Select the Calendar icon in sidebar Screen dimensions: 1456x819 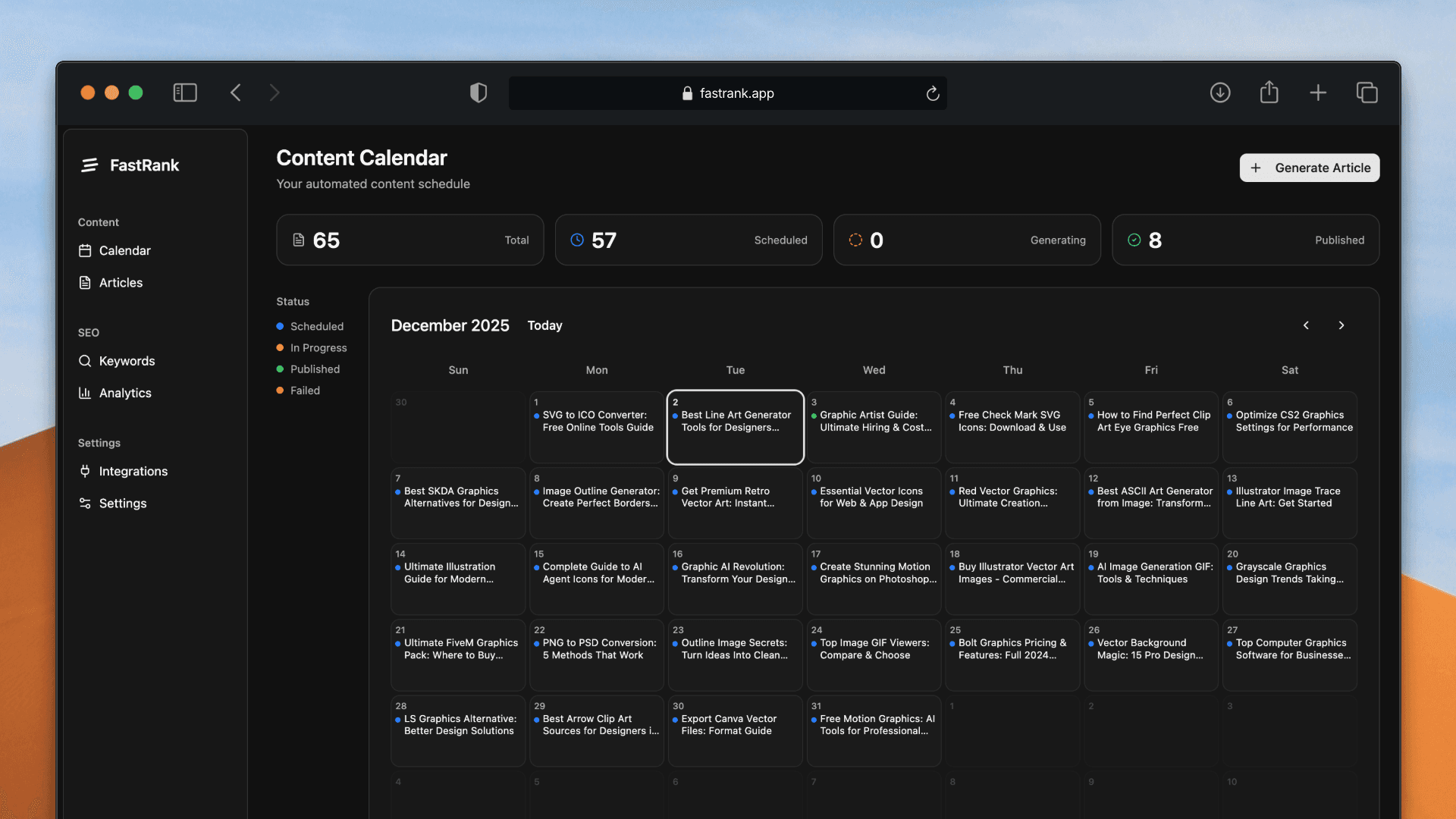point(86,250)
